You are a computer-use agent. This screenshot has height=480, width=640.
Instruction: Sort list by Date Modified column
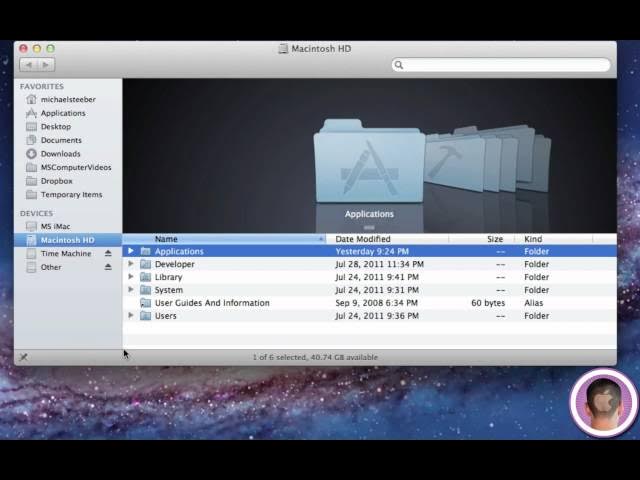387,239
